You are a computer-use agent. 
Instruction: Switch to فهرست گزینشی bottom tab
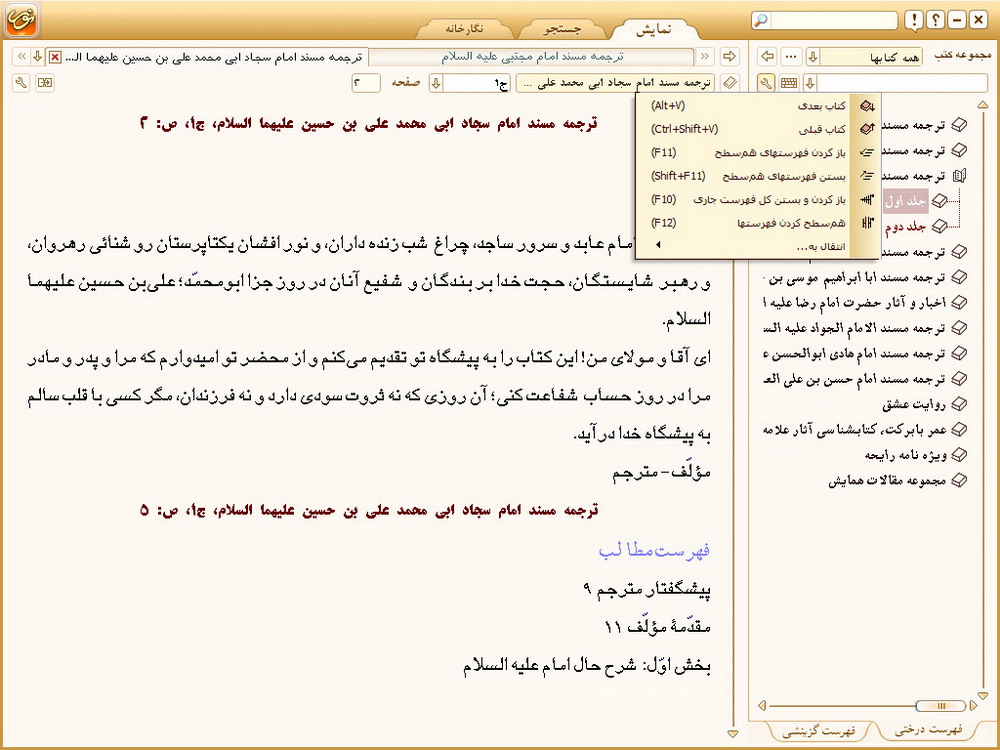pos(818,730)
